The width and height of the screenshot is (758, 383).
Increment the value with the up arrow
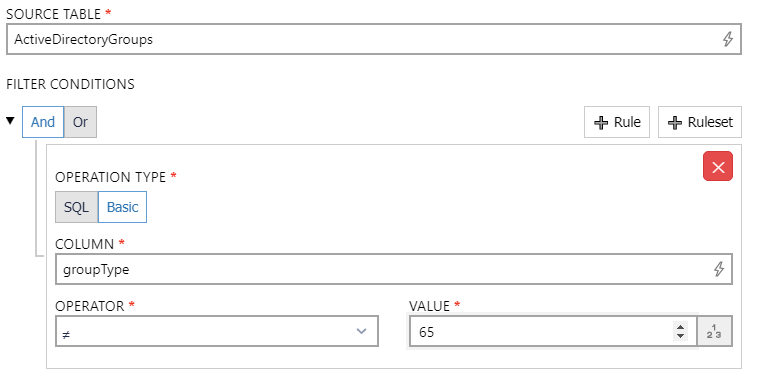pos(680,326)
